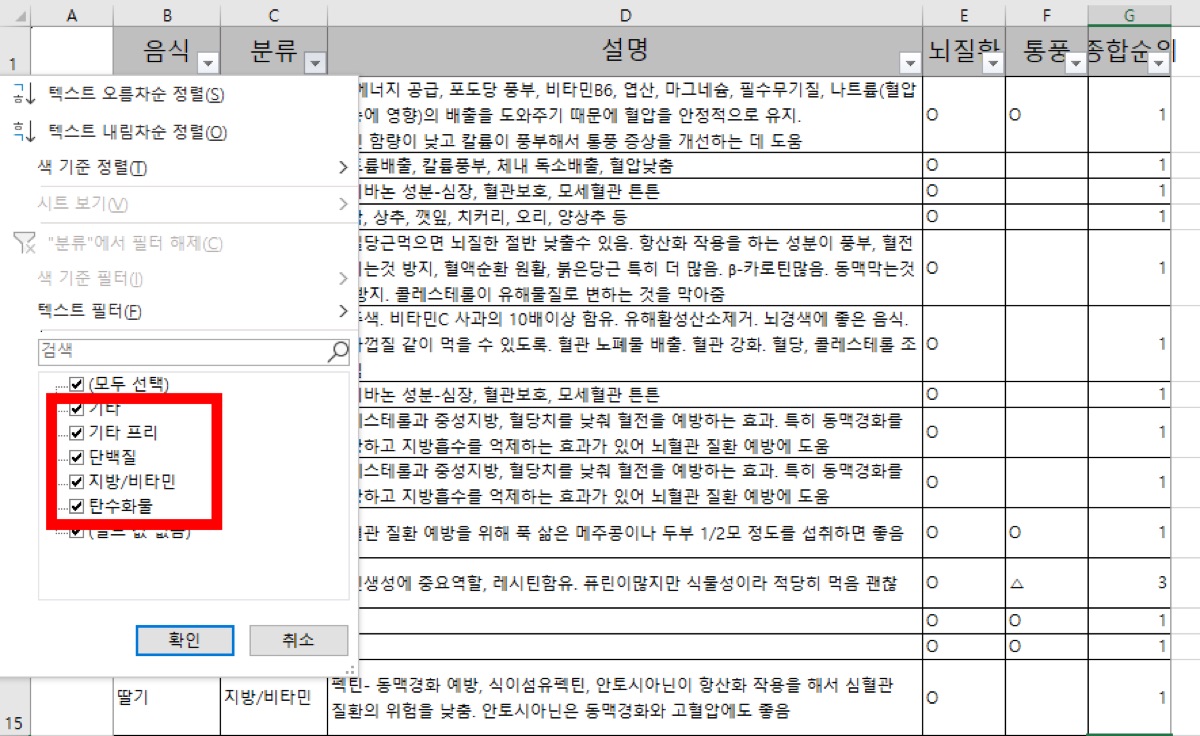Screen dimensions: 1200x736
Task: Open the 음식 column filter dropdown
Action: click(208, 64)
